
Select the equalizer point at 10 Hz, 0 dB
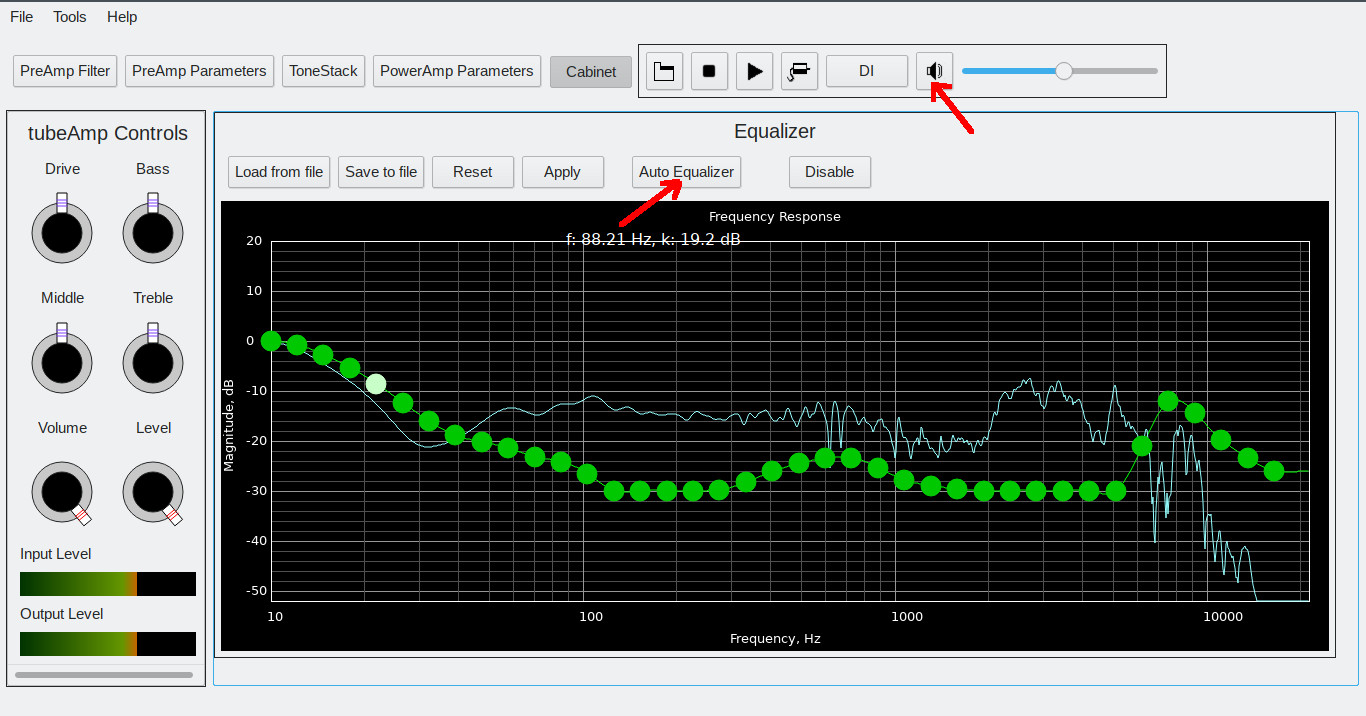pos(271,341)
